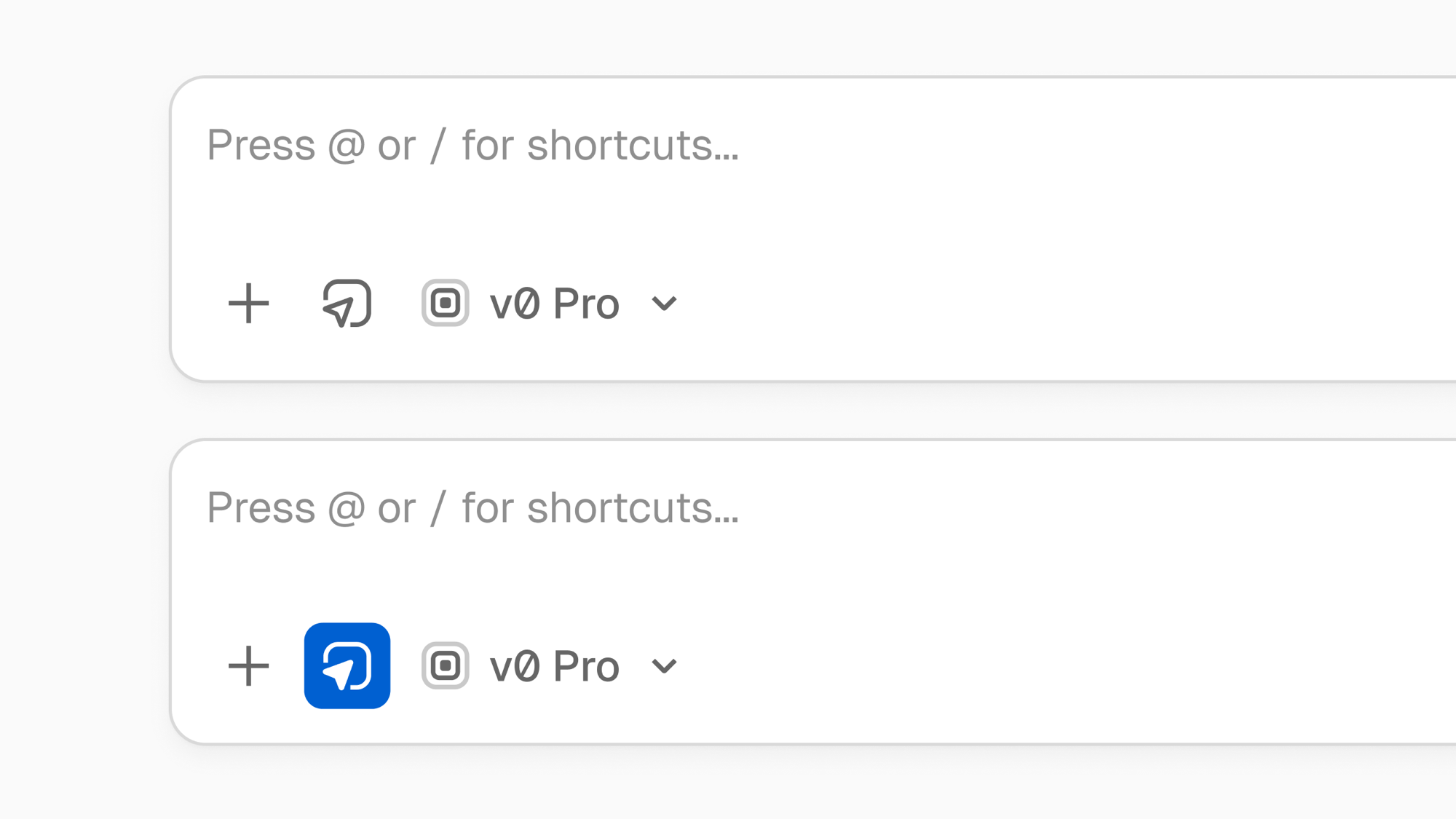The width and height of the screenshot is (1456, 819).
Task: Click the "v0" label in the top toolbar
Action: (x=515, y=303)
